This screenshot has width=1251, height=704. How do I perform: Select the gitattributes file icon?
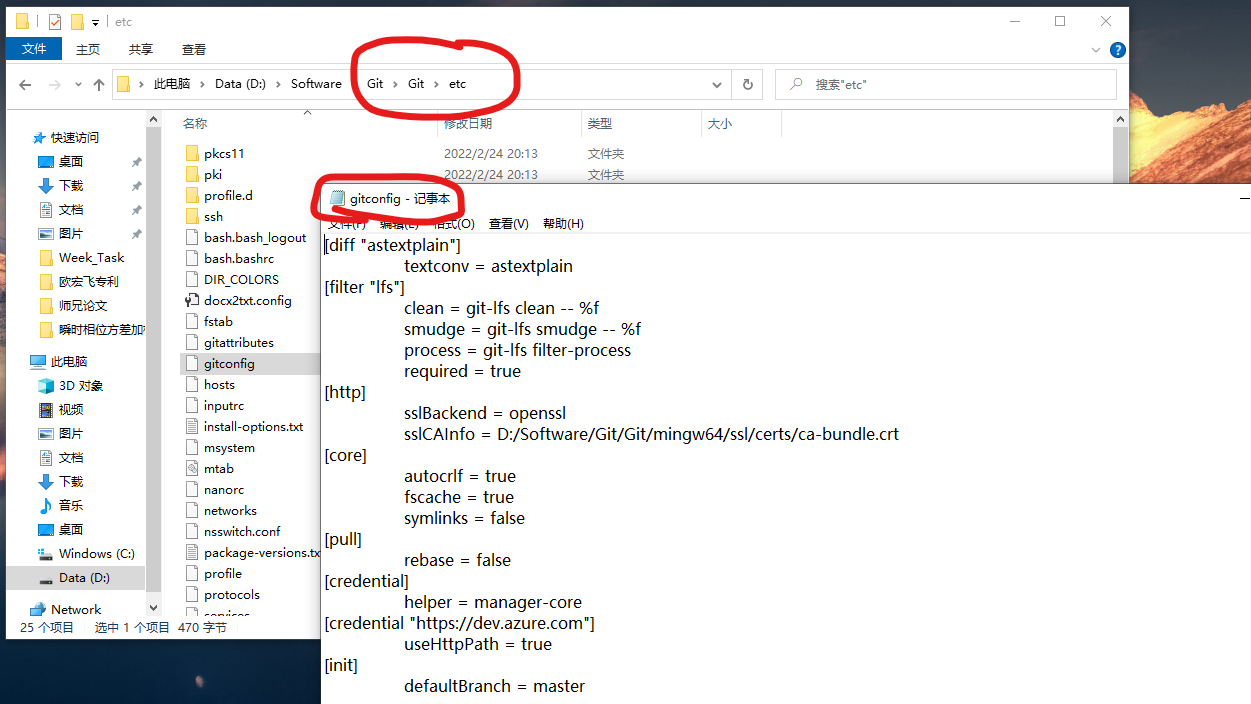pyautogui.click(x=193, y=343)
